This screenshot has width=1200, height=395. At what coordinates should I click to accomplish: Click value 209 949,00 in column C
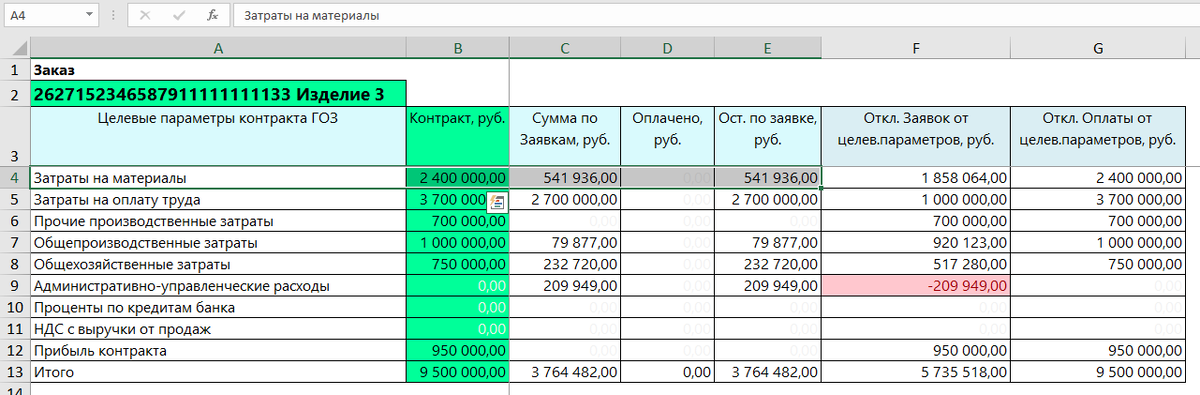pyautogui.click(x=564, y=285)
